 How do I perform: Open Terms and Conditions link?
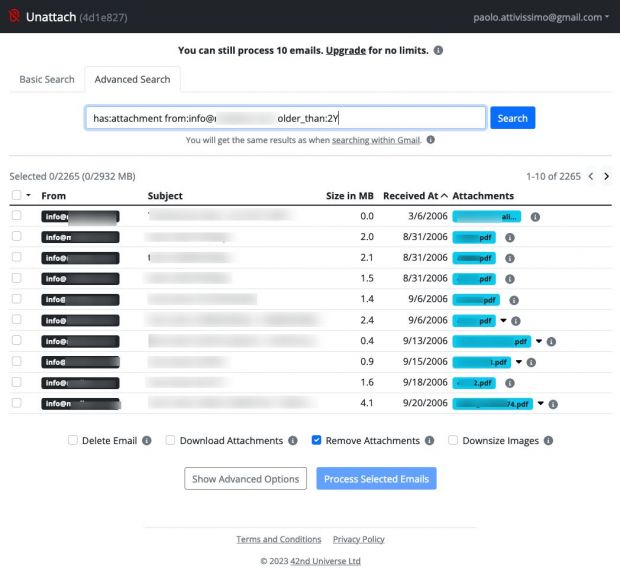279,539
